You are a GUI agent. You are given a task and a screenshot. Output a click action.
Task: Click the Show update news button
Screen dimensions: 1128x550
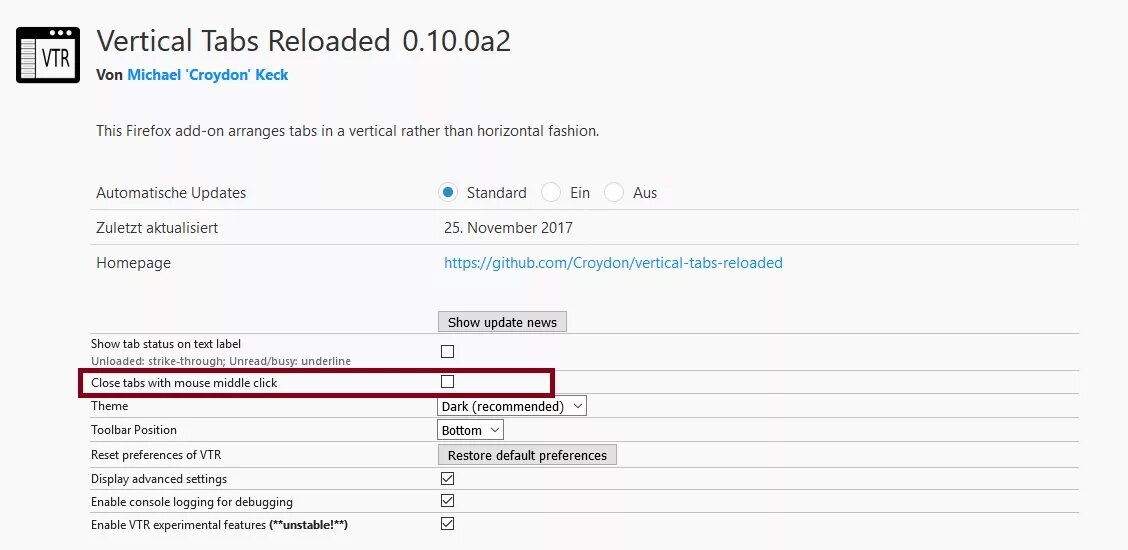(x=502, y=322)
